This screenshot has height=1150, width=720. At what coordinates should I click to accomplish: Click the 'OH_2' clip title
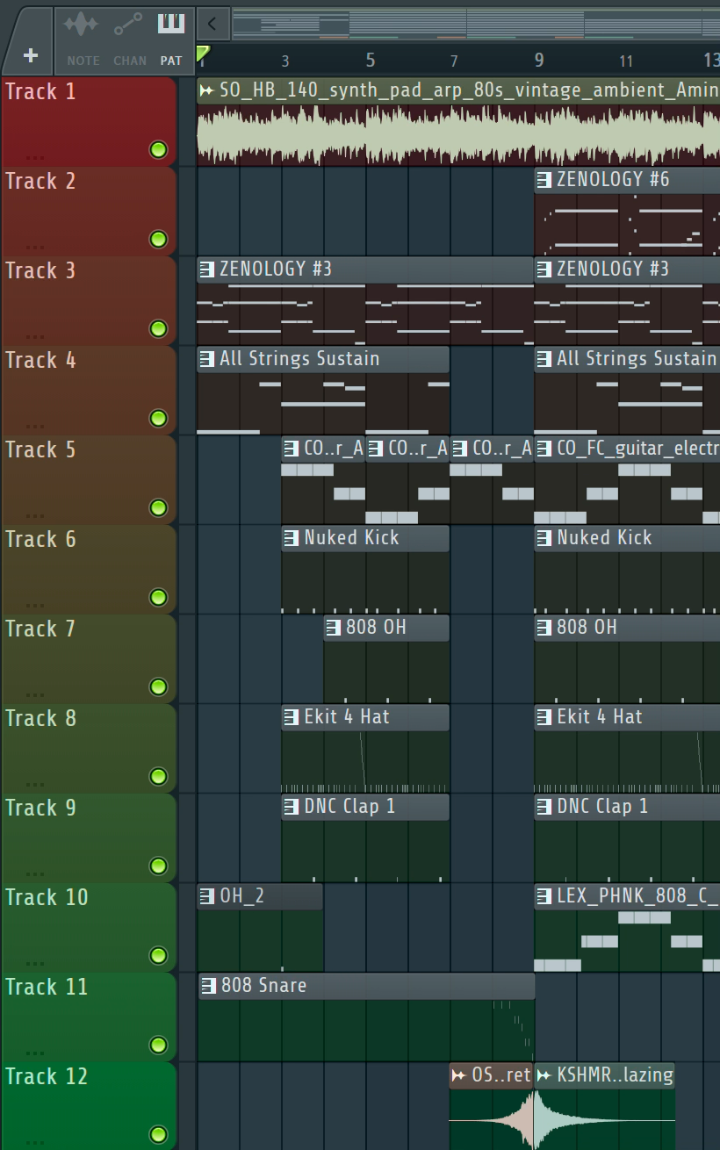242,896
